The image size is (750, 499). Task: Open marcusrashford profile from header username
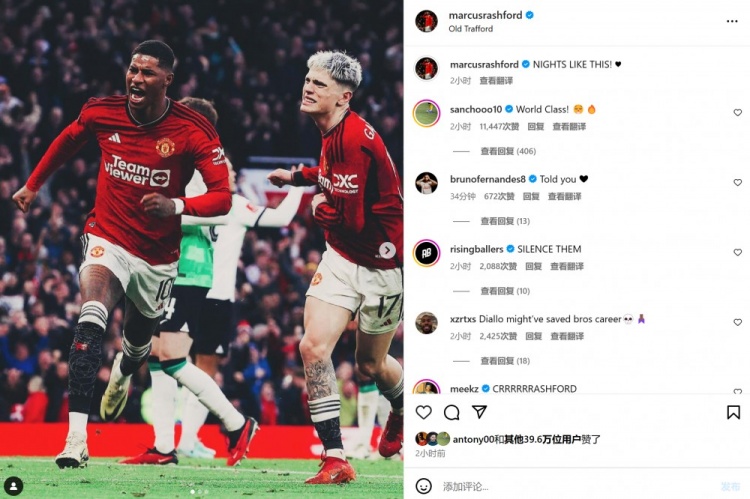point(485,15)
